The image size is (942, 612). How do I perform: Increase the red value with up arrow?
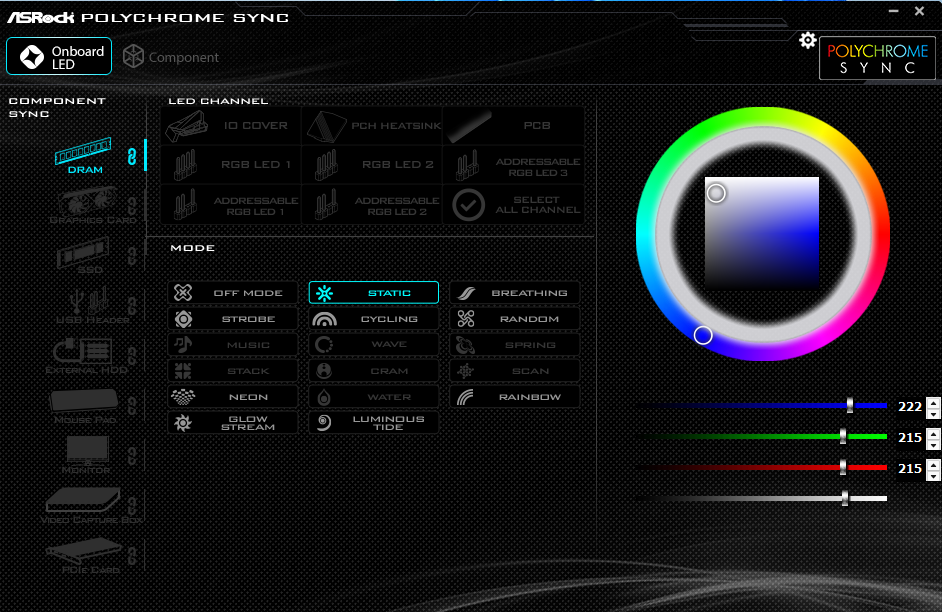pos(933,463)
